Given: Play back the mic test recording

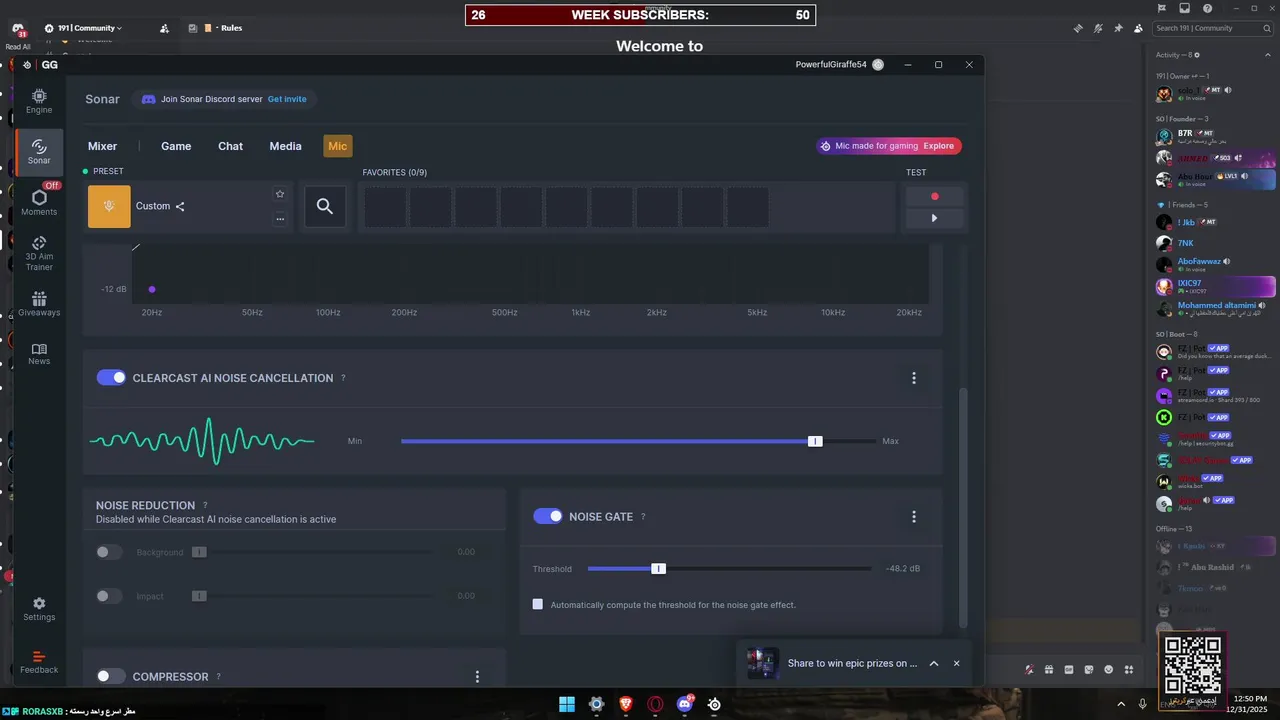Looking at the screenshot, I should [x=934, y=218].
